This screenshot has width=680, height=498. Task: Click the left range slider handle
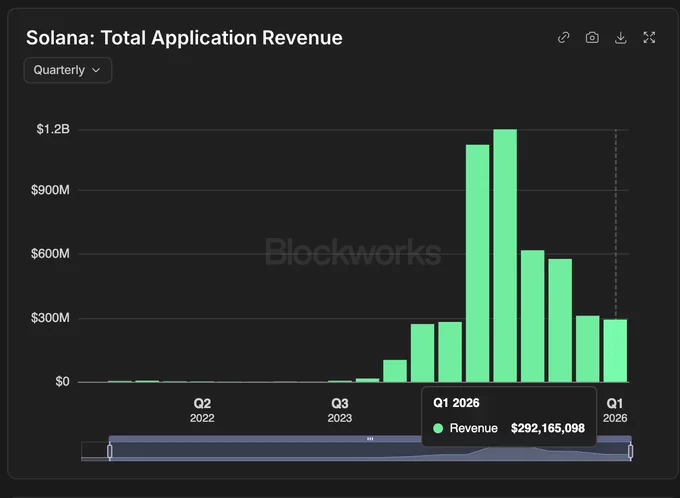tap(110, 452)
